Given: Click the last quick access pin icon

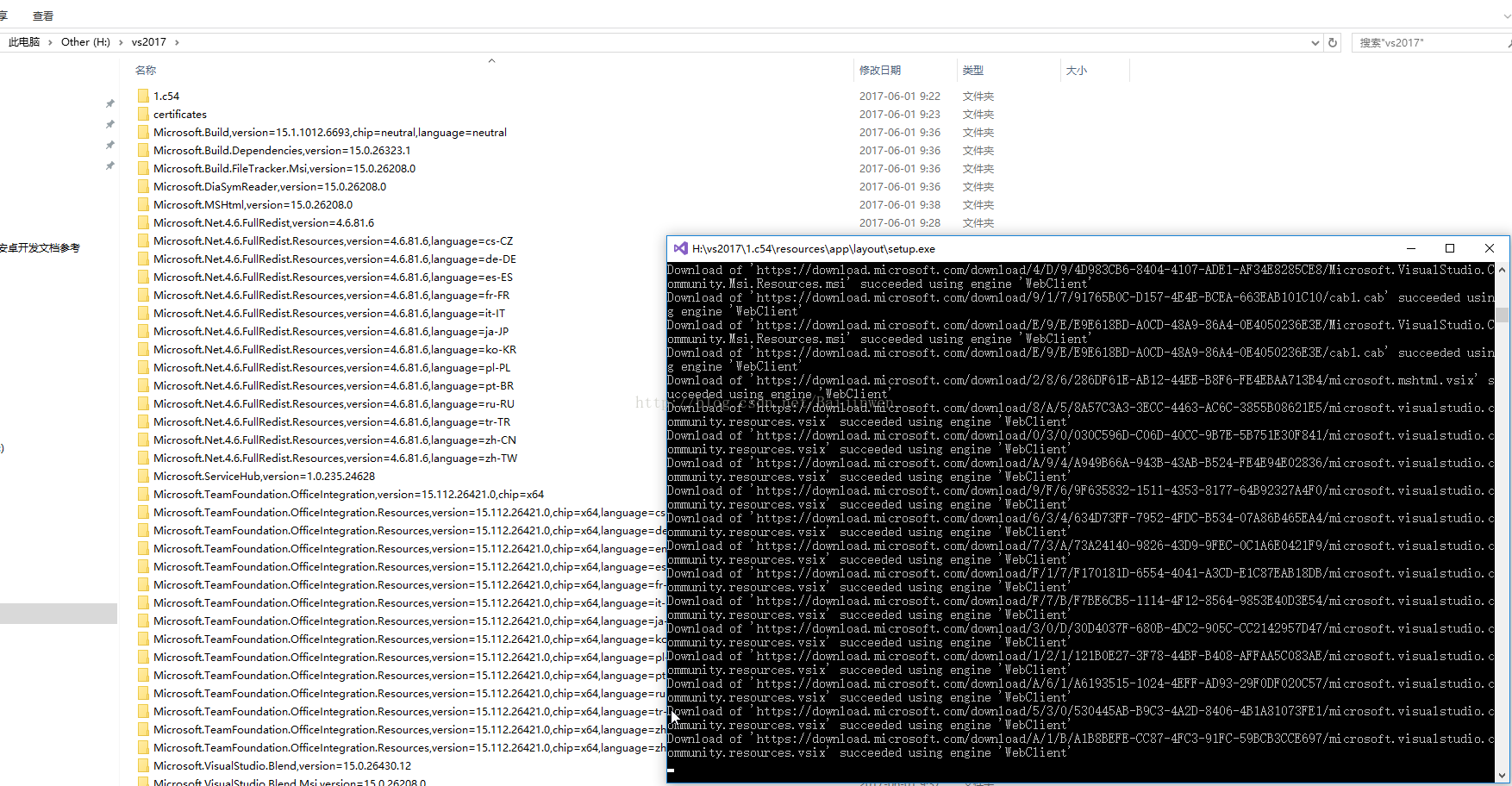Looking at the screenshot, I should [109, 165].
